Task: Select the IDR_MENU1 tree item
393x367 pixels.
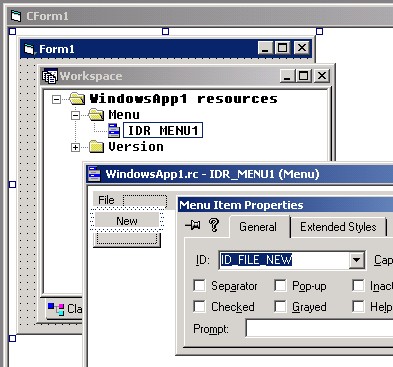Action: 163,130
